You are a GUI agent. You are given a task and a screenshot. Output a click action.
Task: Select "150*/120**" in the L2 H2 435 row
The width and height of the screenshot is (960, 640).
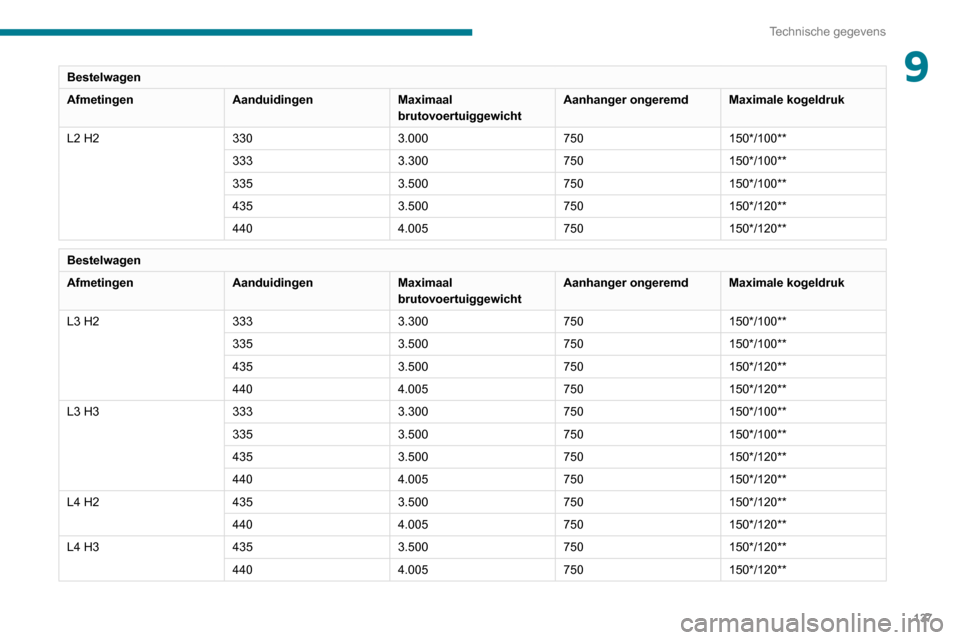pyautogui.click(x=757, y=206)
